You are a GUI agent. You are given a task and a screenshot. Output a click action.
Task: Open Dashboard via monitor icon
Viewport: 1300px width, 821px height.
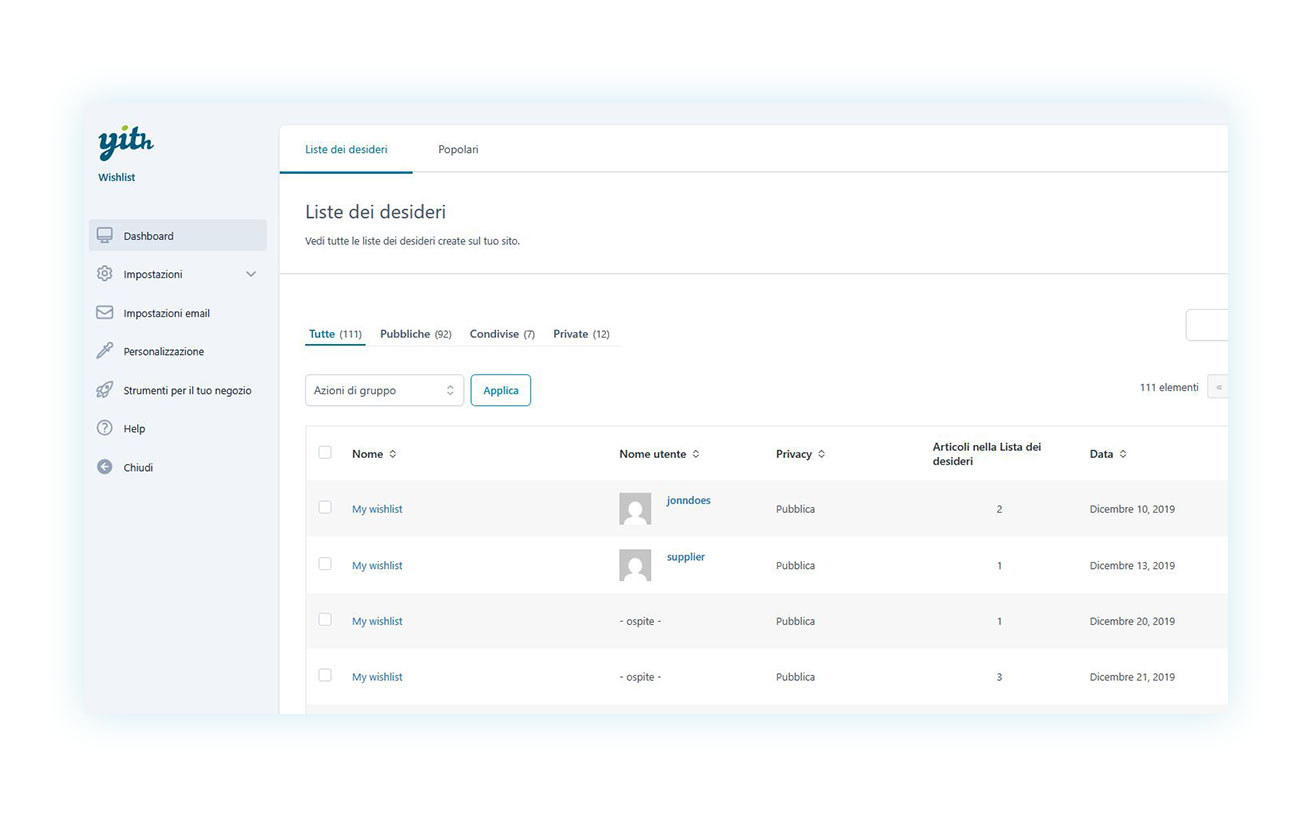tap(105, 236)
